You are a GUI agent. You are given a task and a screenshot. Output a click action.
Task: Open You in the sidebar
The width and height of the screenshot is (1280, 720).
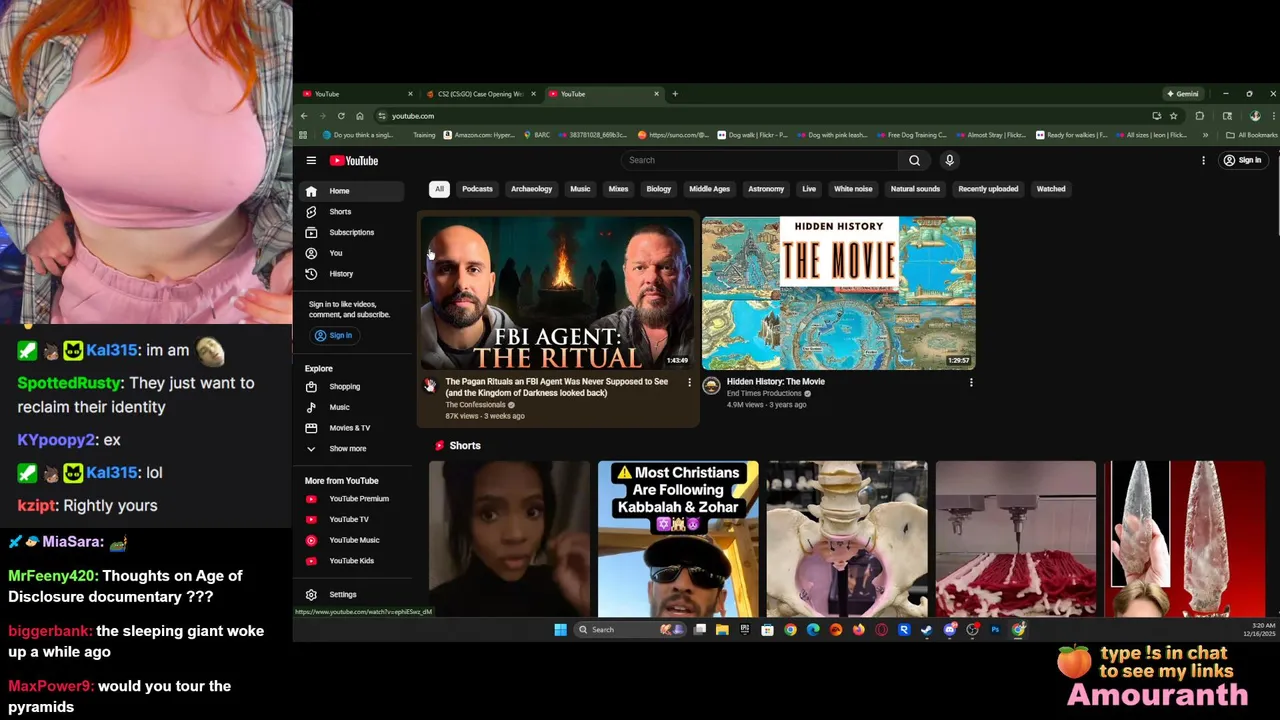[350, 253]
